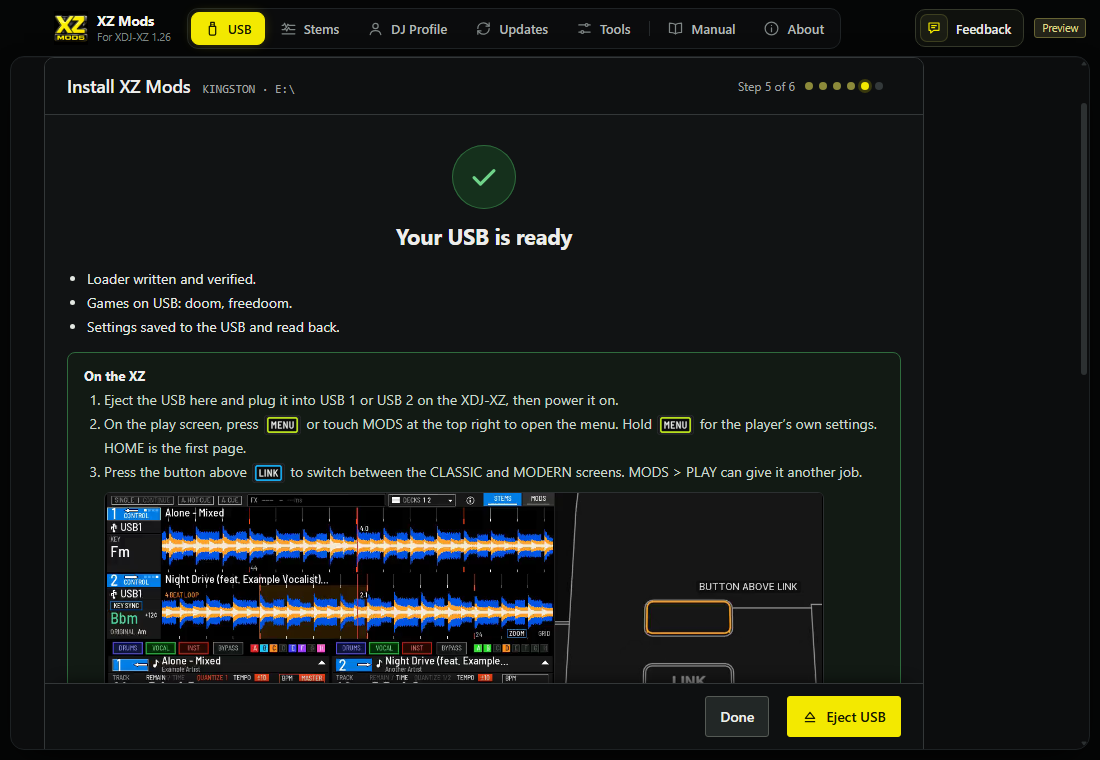Click 'Loader written and verified.' line

(x=171, y=279)
